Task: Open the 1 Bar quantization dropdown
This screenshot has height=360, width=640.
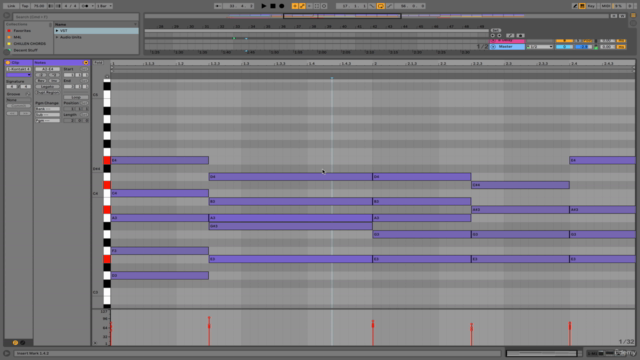Action: click(104, 6)
